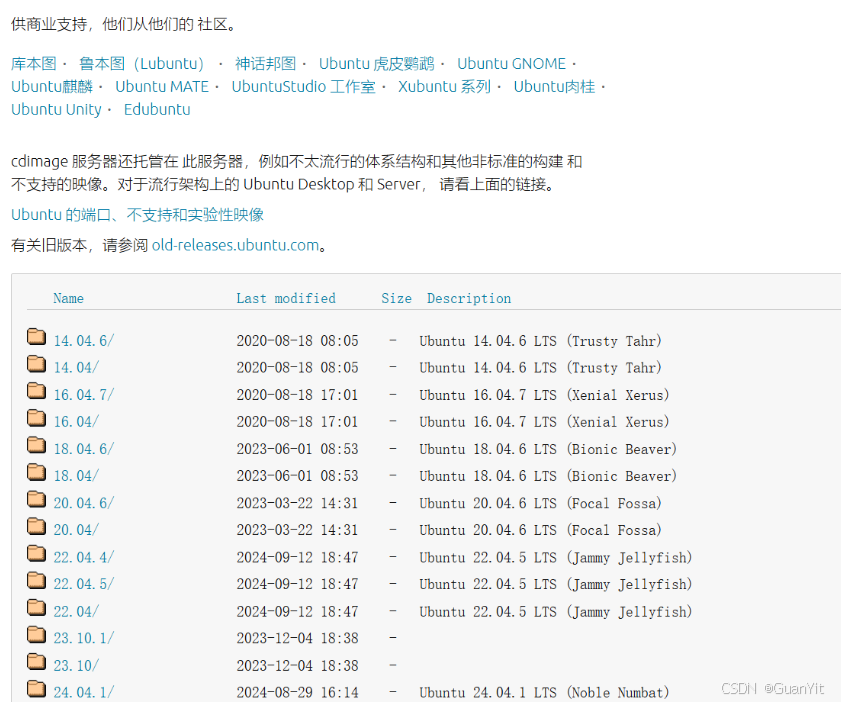
Task: Follow the 神话邦图 link
Action: tap(265, 64)
